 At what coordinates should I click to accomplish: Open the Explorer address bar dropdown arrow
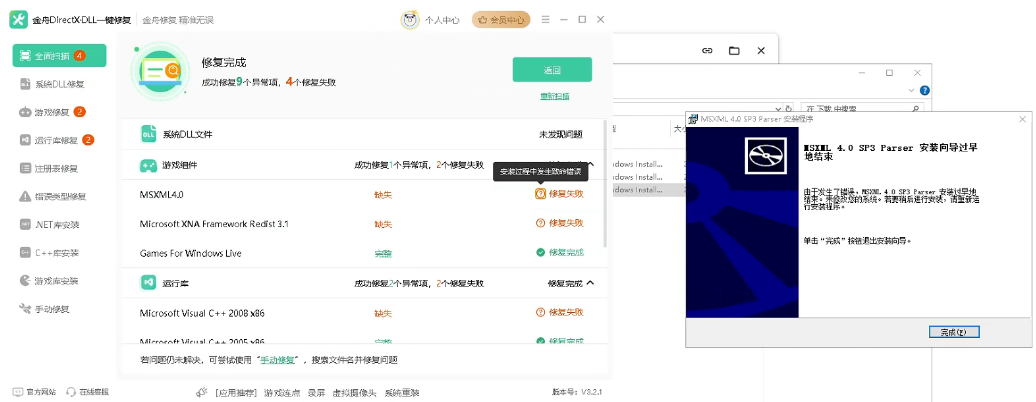point(777,108)
